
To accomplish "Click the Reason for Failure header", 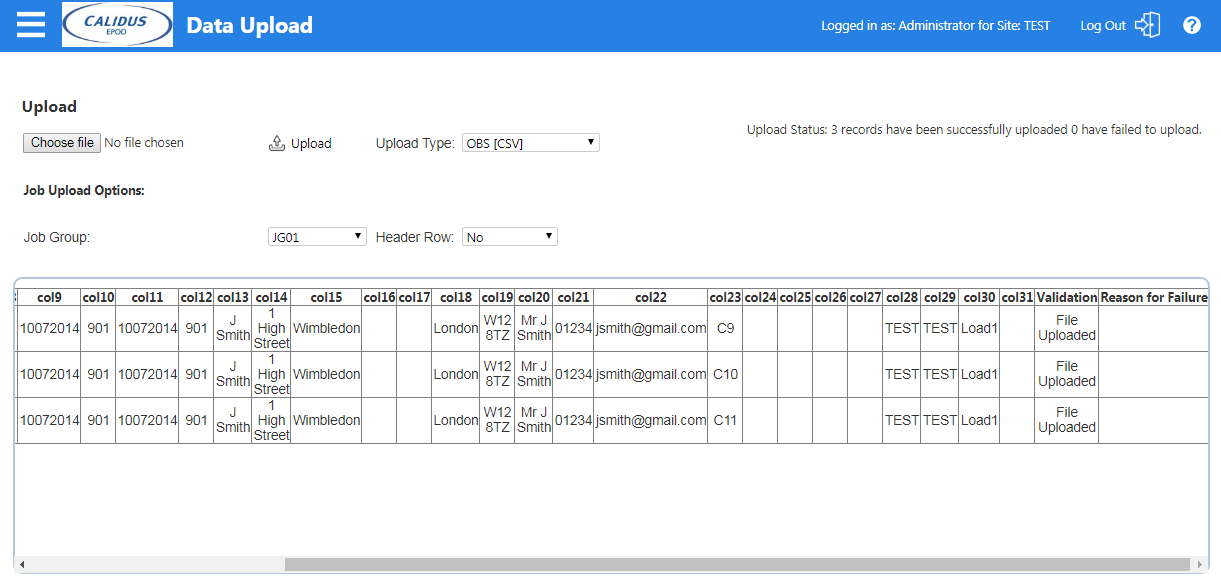I will 1154,297.
